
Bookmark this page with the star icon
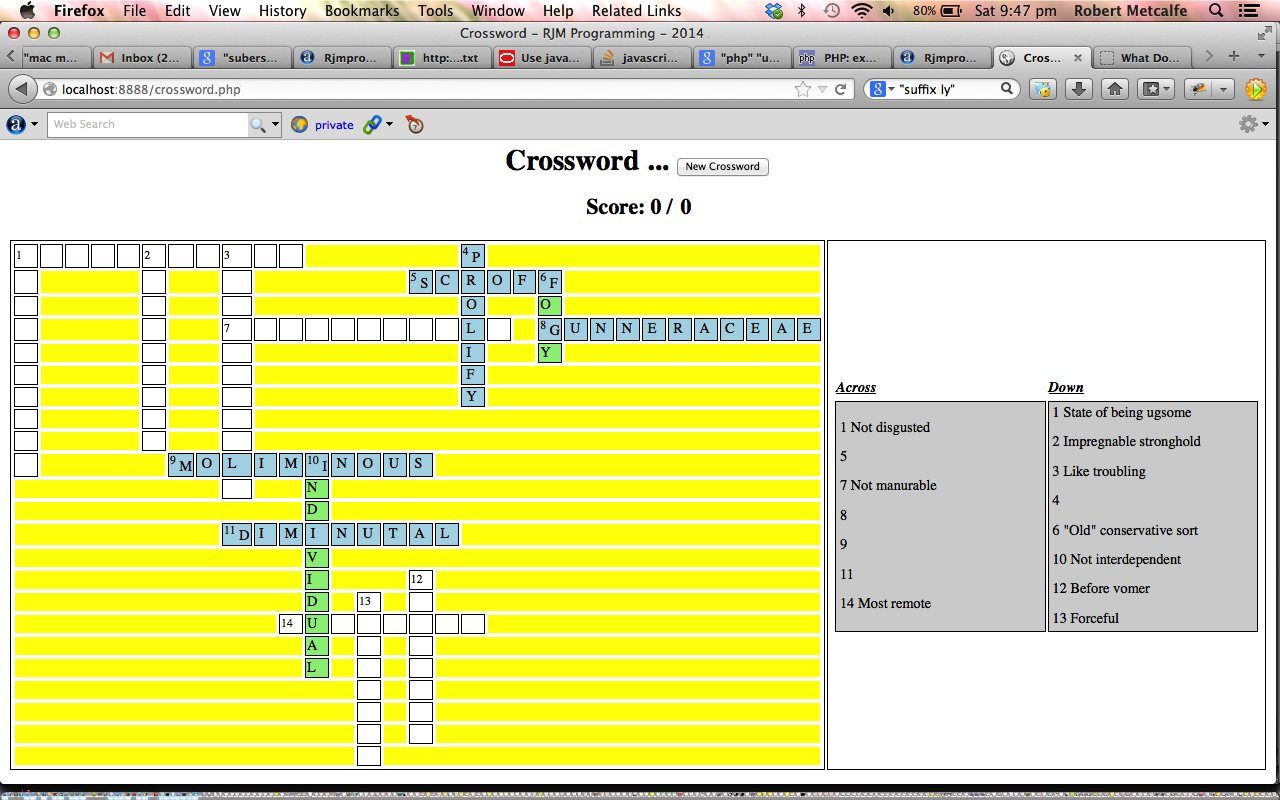(802, 89)
